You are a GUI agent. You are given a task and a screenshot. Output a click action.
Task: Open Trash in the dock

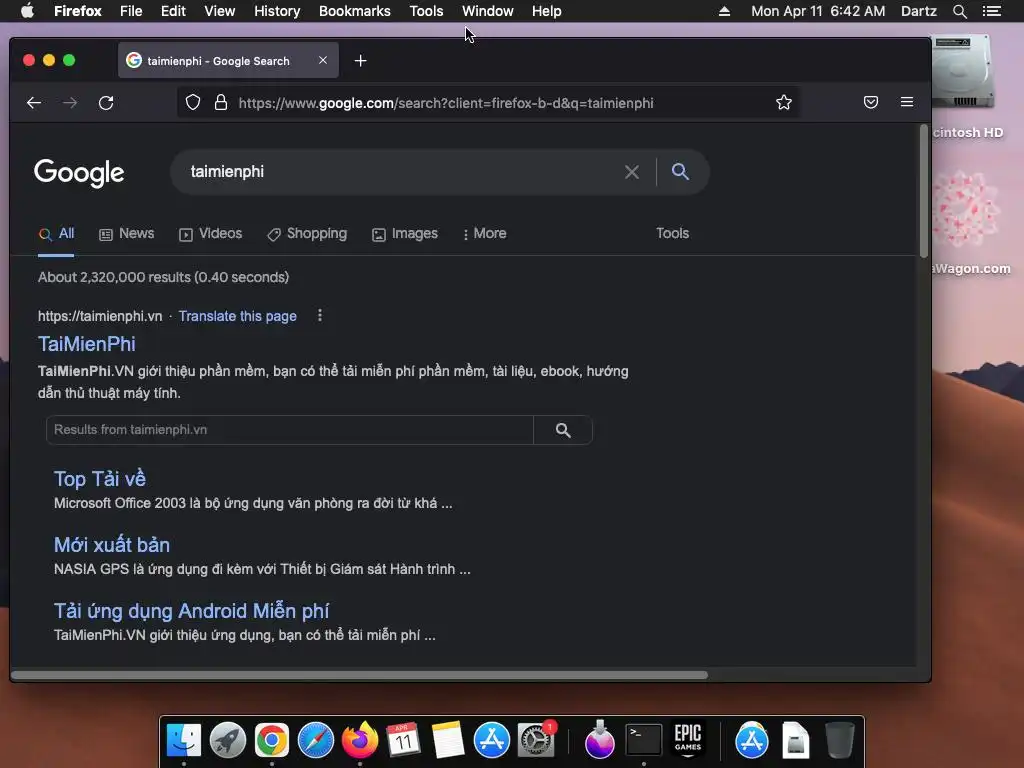pyautogui.click(x=839, y=741)
